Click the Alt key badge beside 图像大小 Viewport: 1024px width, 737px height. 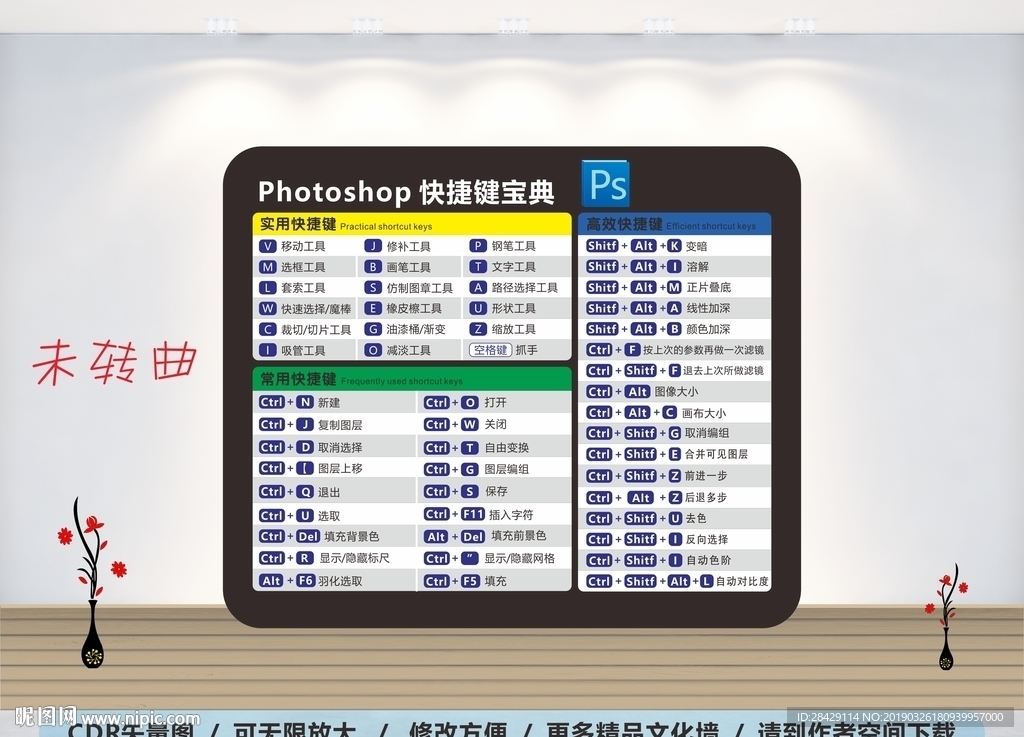coord(637,392)
